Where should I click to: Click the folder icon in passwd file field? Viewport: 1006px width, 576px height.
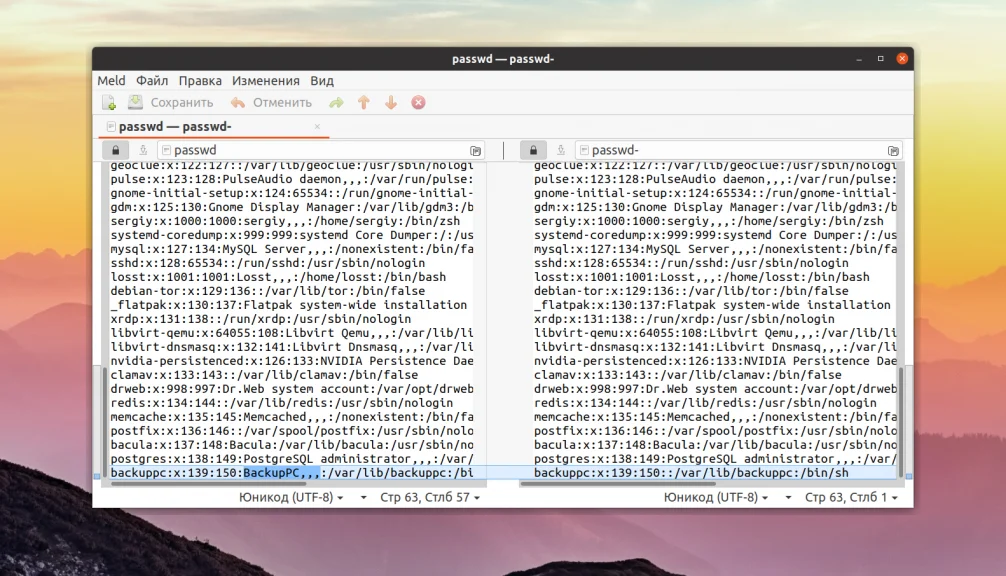tap(475, 151)
